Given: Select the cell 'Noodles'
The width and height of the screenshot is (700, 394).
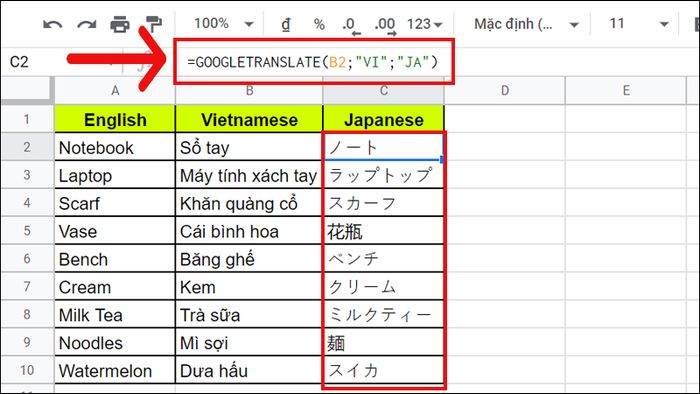Looking at the screenshot, I should coord(115,343).
